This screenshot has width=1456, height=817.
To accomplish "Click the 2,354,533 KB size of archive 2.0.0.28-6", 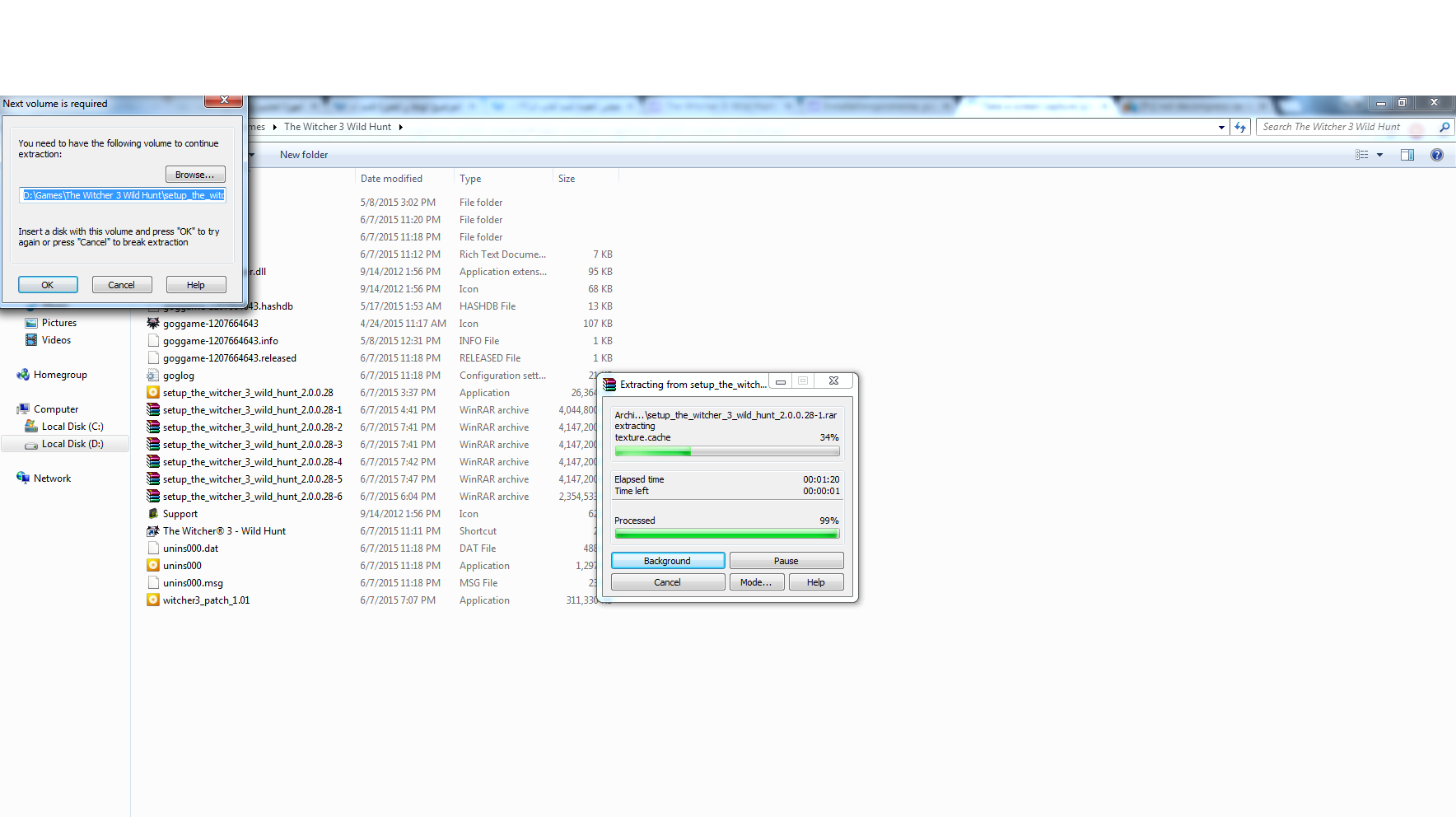I will coord(578,497).
